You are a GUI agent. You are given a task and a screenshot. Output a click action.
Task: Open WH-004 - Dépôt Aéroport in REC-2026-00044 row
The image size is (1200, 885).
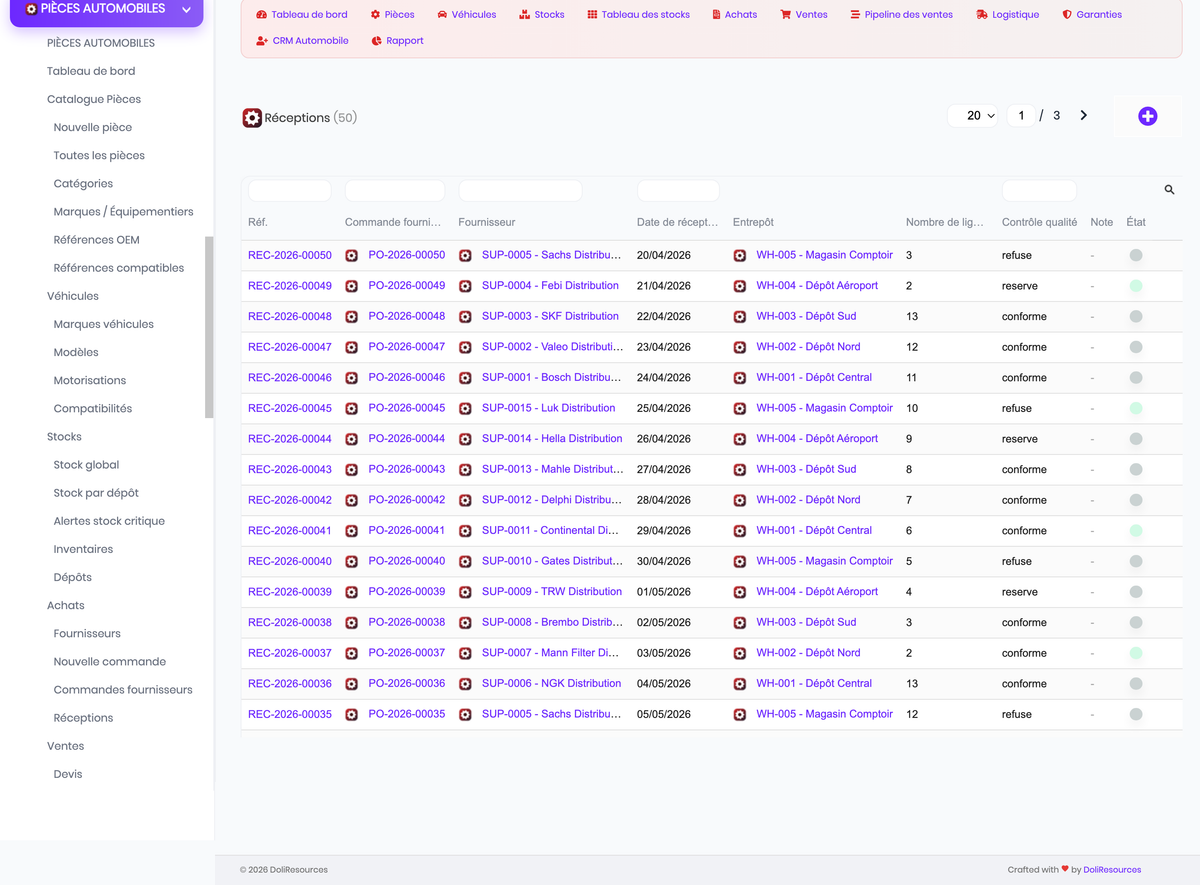tap(817, 439)
